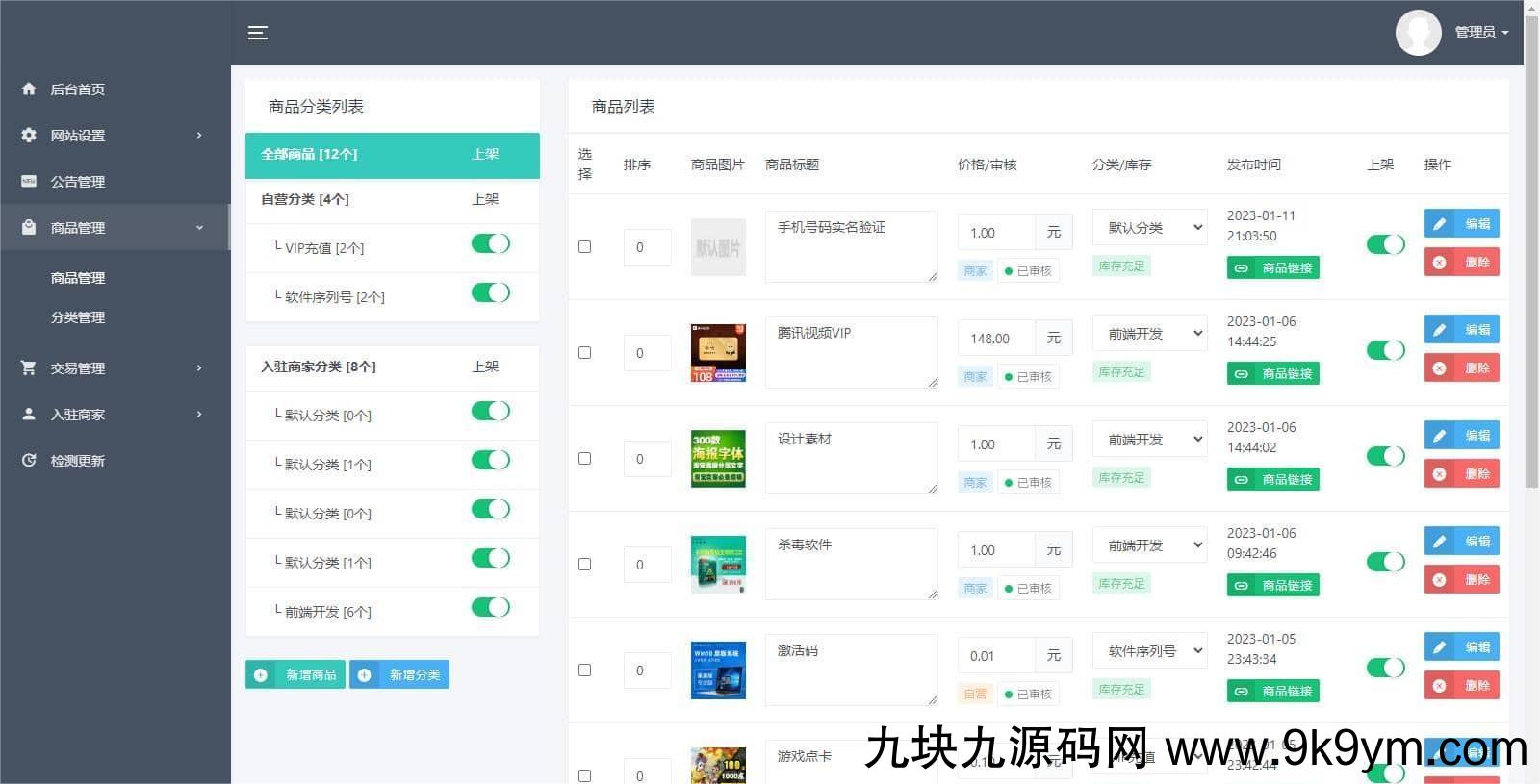This screenshot has height=784, width=1540.
Task: Click 删除 text for 腾讯视频VIP row
Action: point(1477,368)
